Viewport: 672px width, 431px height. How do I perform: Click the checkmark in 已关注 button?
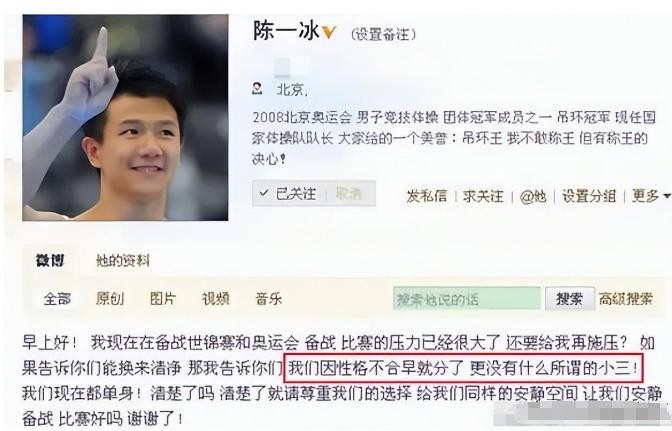pyautogui.click(x=264, y=193)
